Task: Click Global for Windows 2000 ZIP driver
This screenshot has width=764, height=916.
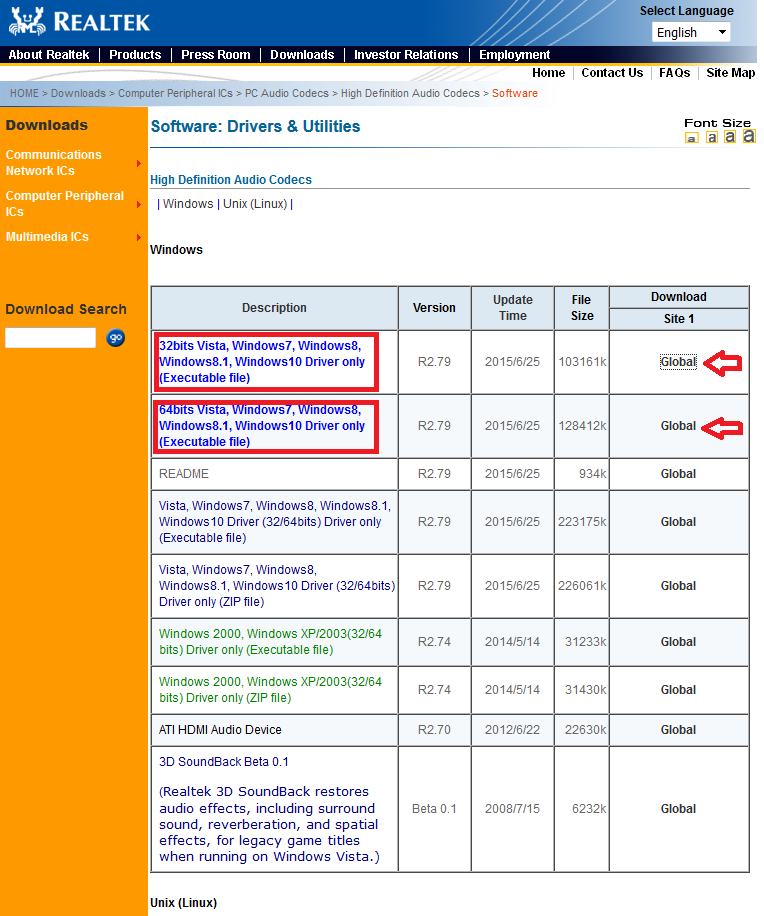Action: pyautogui.click(x=678, y=689)
